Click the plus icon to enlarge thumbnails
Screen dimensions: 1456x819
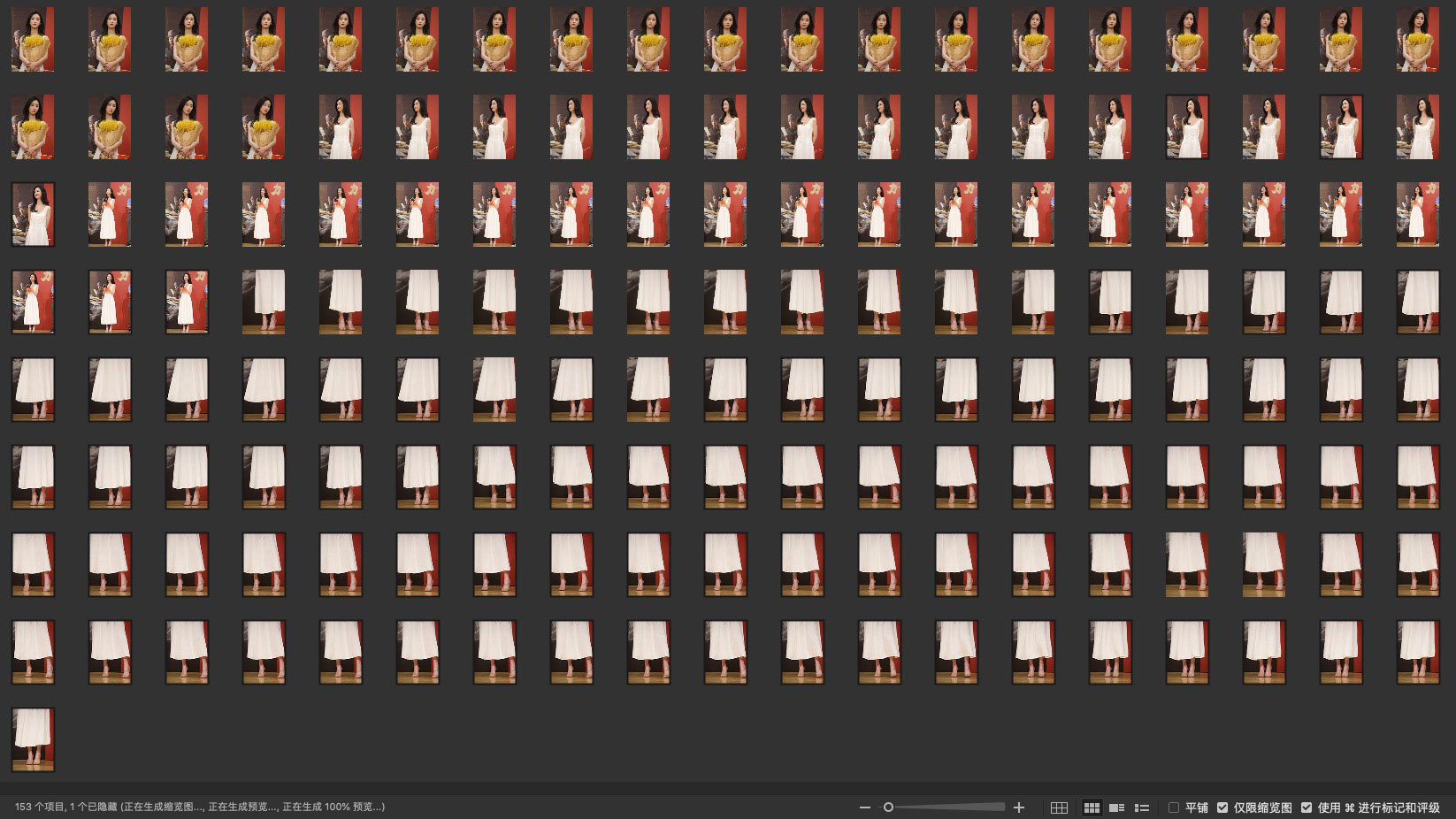pos(1019,808)
